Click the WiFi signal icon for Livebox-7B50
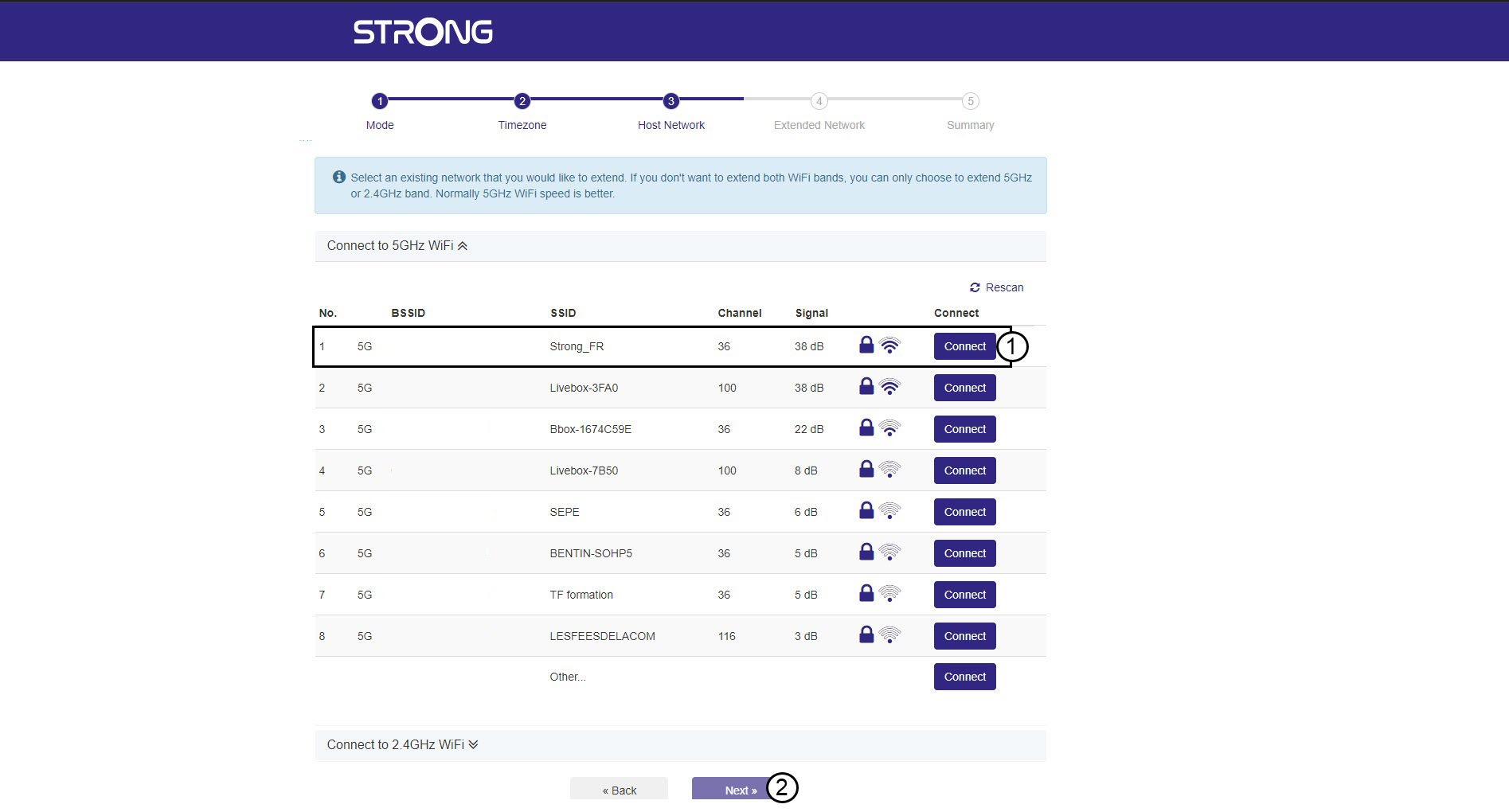Viewport: 1509px width, 812px height. pyautogui.click(x=889, y=470)
